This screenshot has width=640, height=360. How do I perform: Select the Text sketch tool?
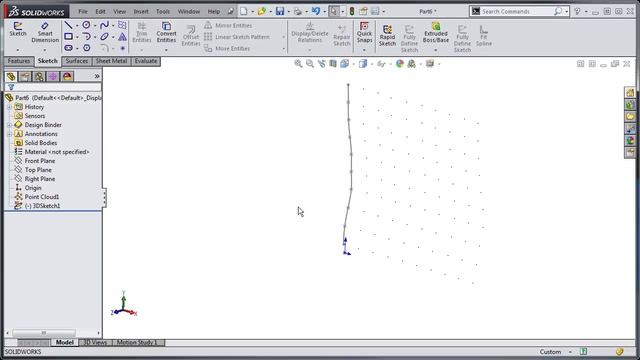(x=122, y=37)
